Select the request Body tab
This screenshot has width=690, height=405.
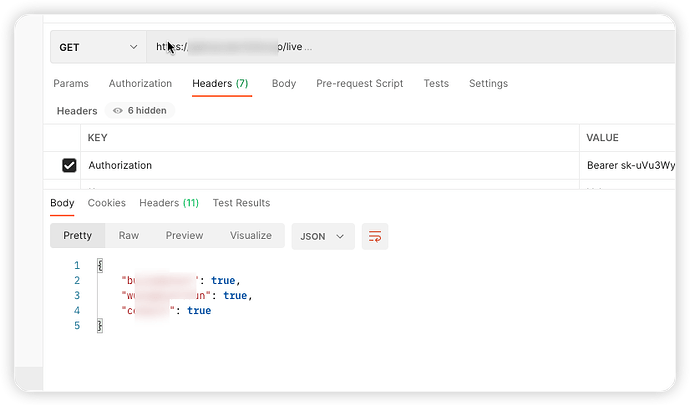coord(284,83)
